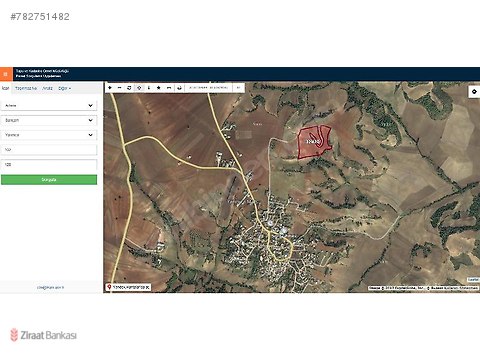Zoom out with the minus icon
480x360 pixels.
pyautogui.click(x=120, y=88)
